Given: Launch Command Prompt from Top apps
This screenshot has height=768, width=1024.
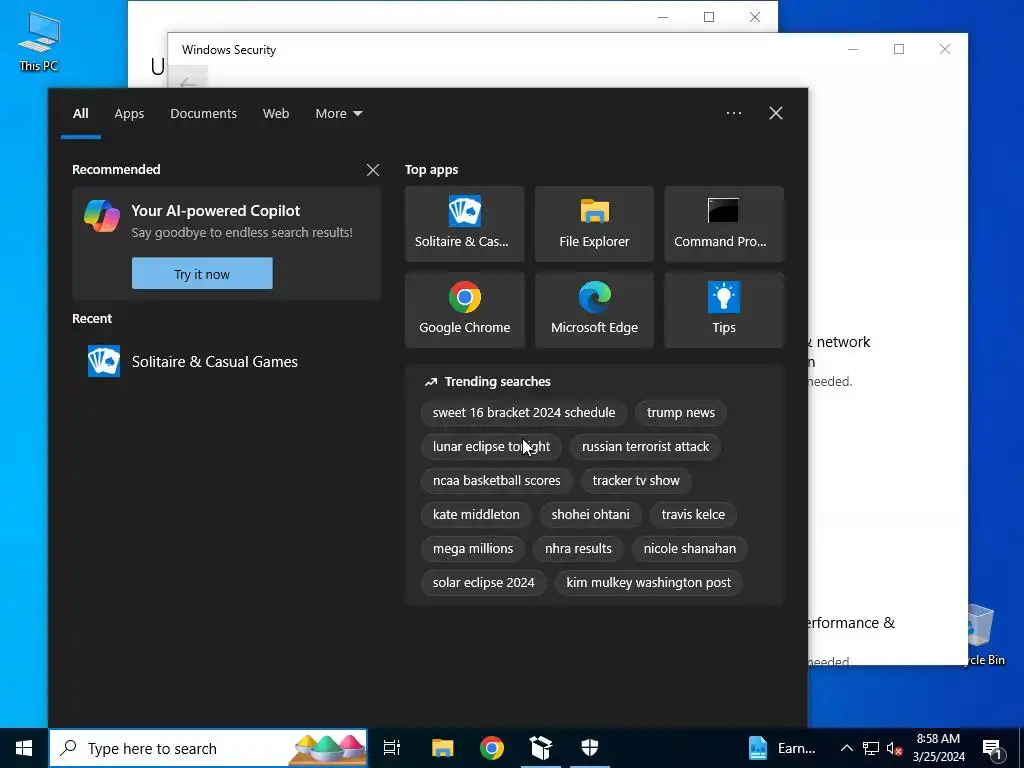Looking at the screenshot, I should (724, 224).
